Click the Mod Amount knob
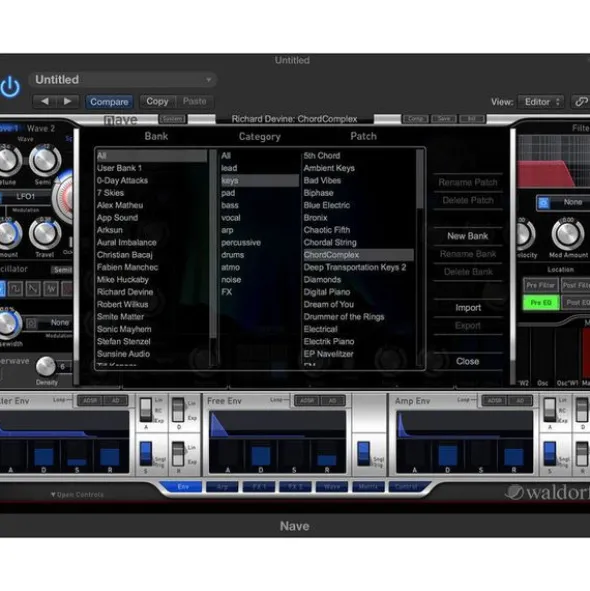The width and height of the screenshot is (590, 591). 567,234
